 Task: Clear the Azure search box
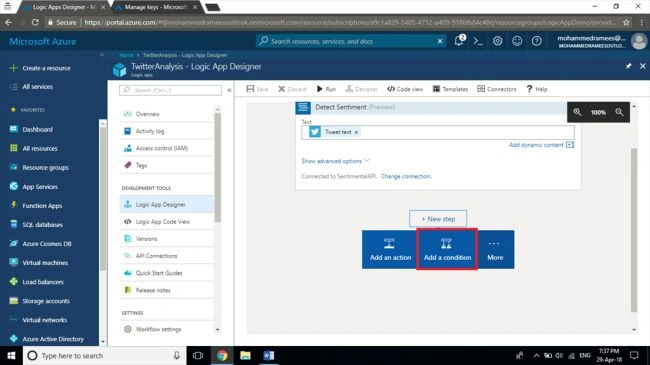440,41
